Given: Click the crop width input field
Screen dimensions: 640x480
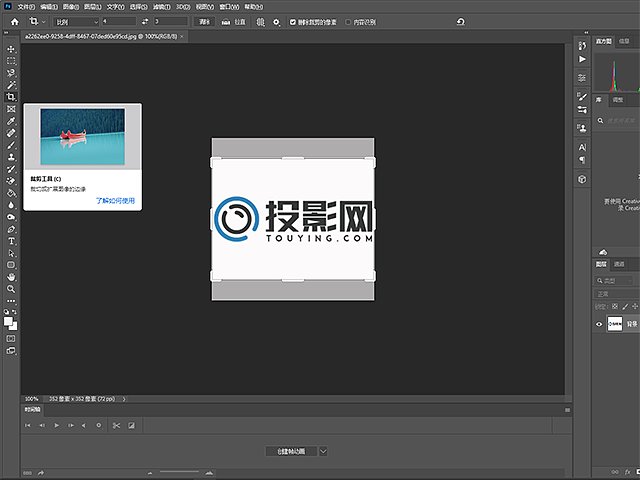Looking at the screenshot, I should tap(119, 22).
